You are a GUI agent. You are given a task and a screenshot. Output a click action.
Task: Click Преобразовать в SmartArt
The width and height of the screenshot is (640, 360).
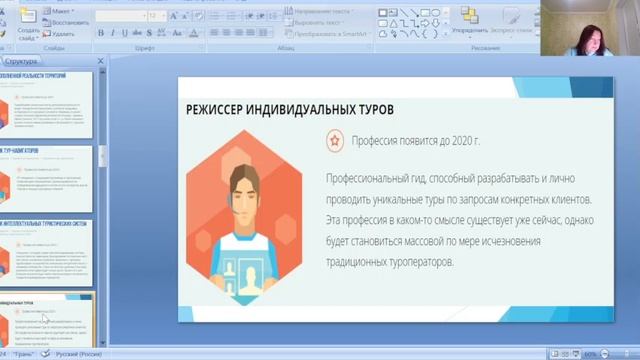(x=327, y=34)
